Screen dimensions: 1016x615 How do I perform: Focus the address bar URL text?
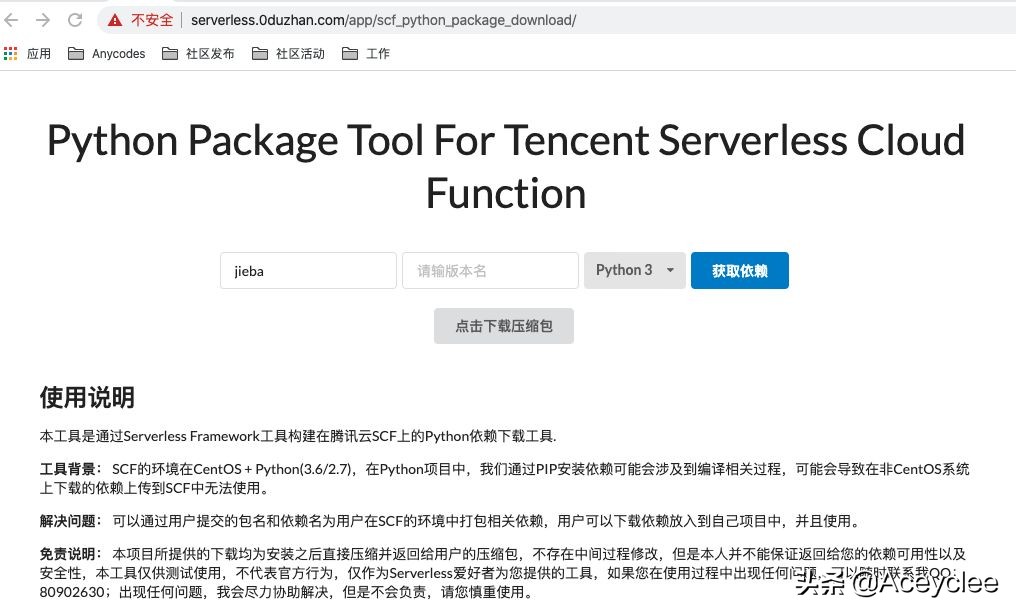coord(384,20)
